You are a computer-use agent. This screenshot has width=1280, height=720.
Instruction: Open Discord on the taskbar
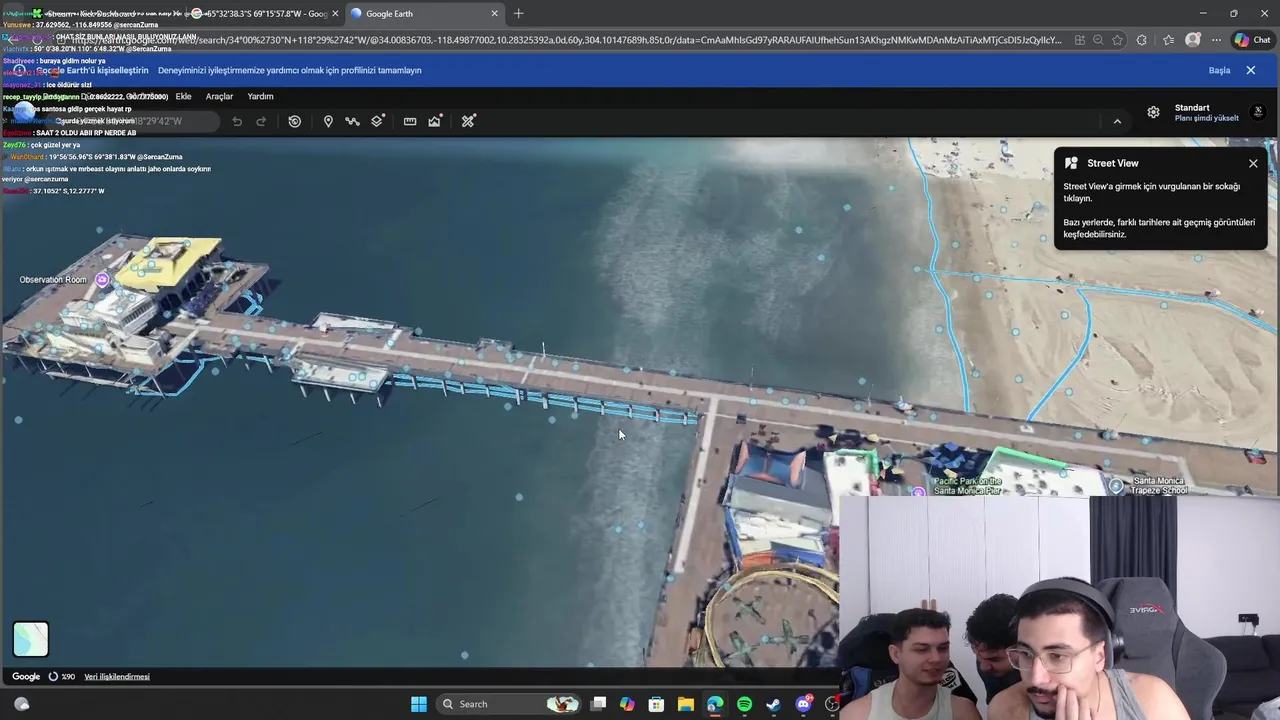(803, 704)
